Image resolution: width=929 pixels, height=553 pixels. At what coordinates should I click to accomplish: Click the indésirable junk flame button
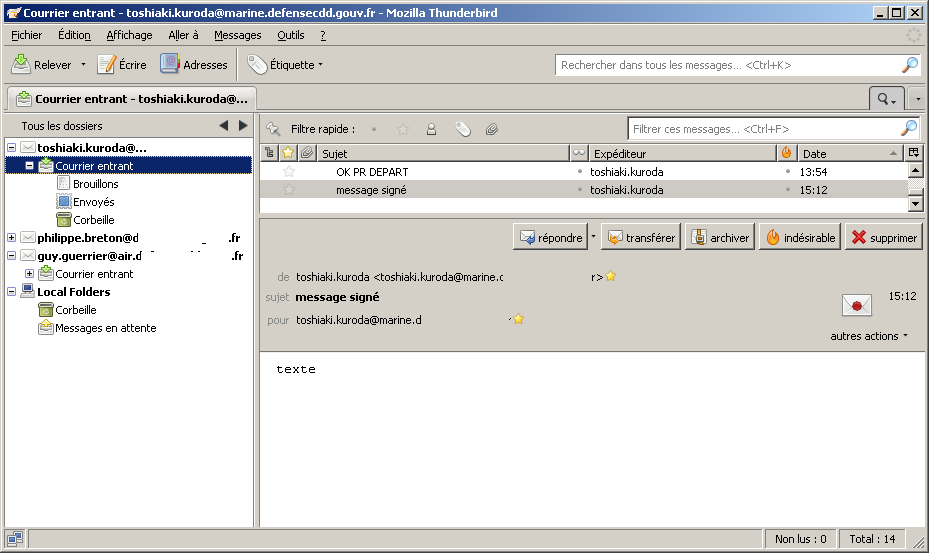click(x=799, y=238)
